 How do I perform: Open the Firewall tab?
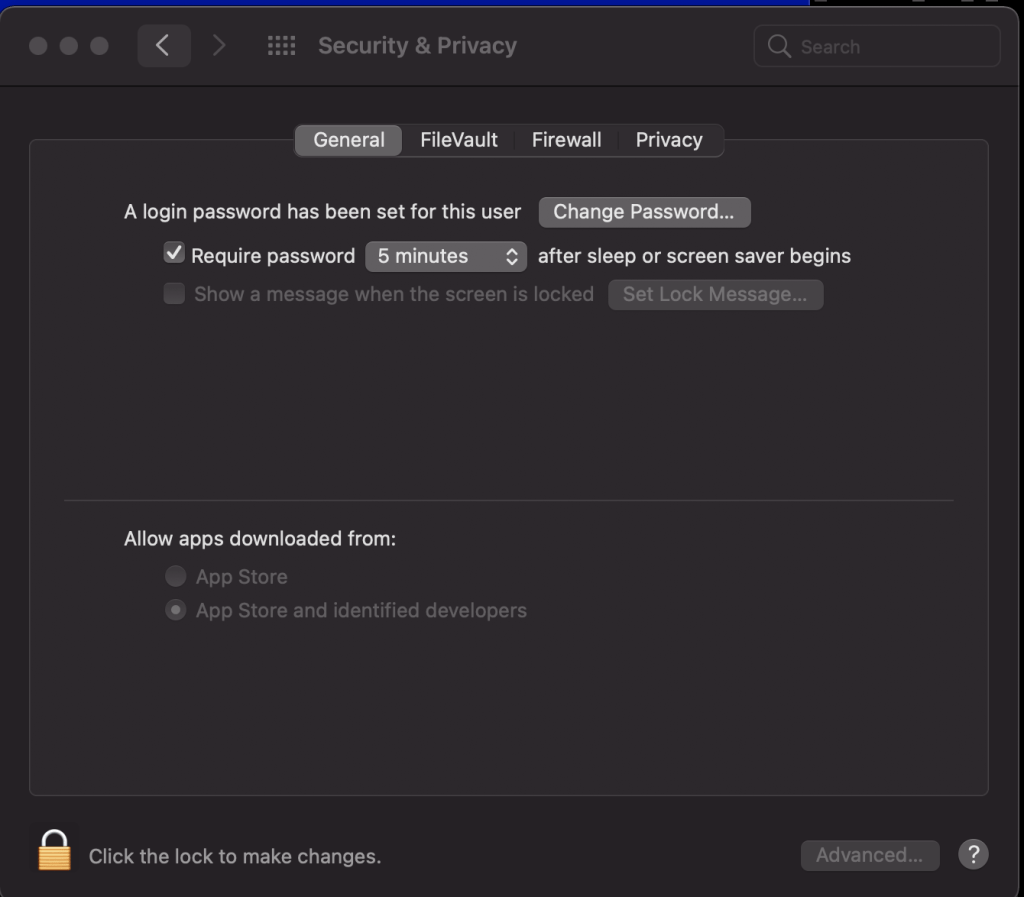566,140
